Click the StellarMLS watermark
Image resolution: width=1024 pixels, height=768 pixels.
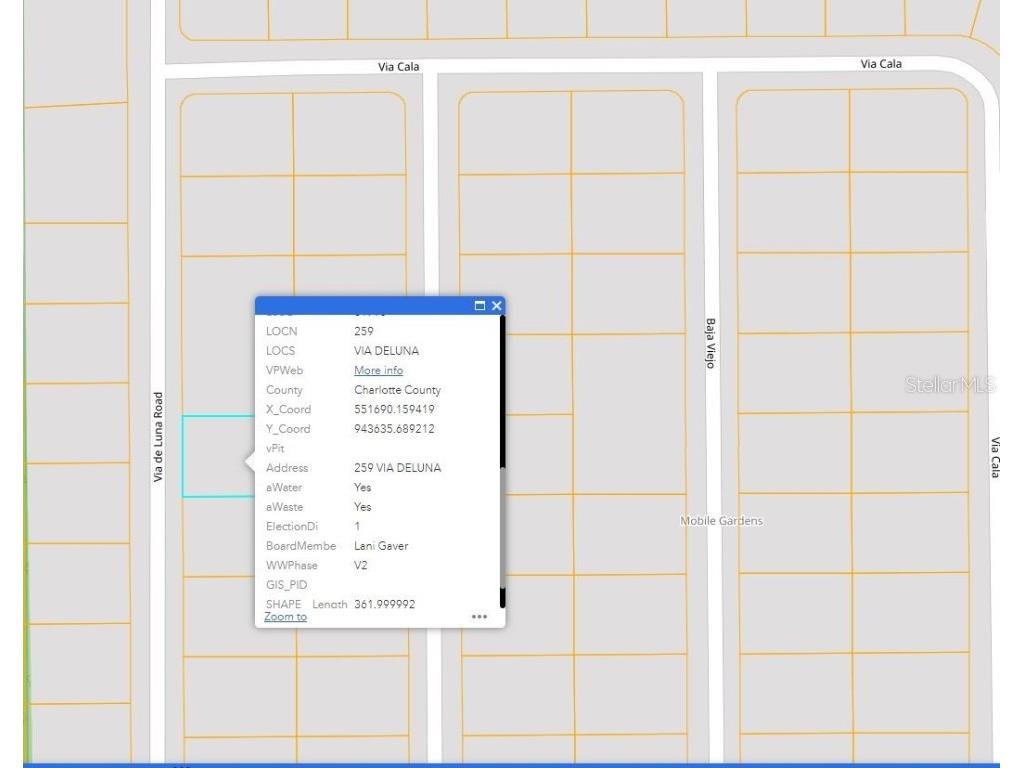[949, 384]
